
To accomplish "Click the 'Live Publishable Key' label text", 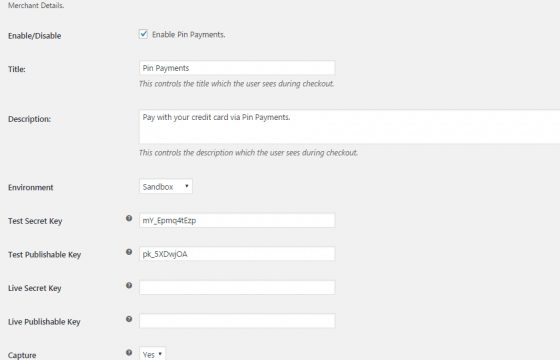I will coord(44,322).
